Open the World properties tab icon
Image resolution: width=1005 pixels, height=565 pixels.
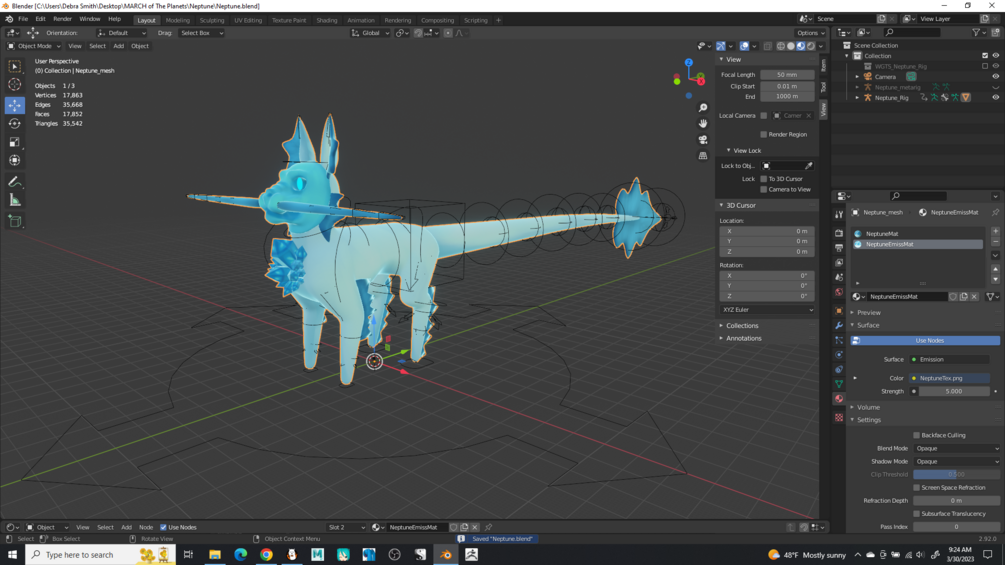tap(839, 292)
